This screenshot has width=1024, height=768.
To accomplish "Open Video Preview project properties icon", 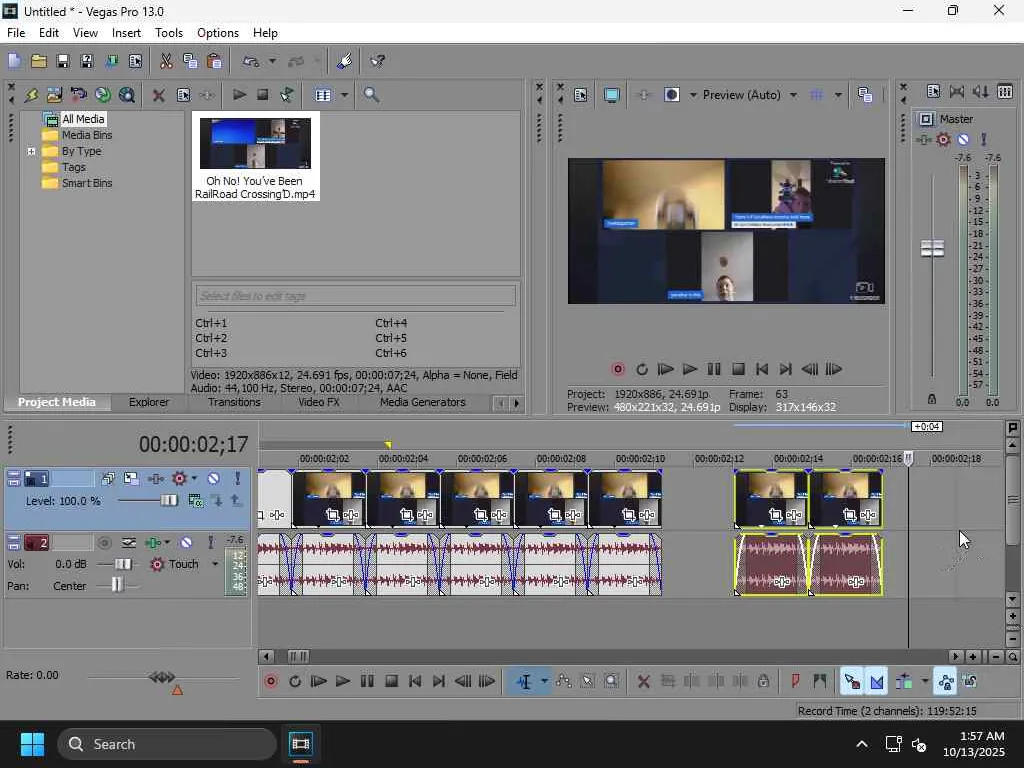I will pyautogui.click(x=581, y=95).
